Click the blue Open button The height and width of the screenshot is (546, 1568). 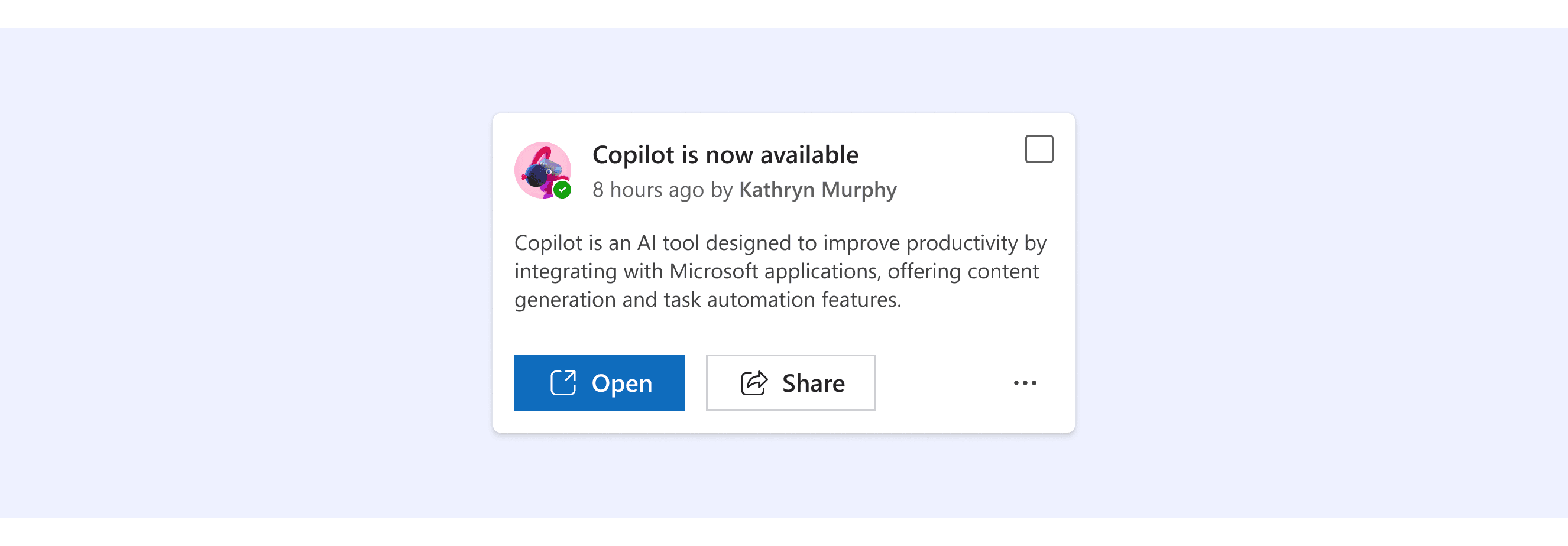[599, 383]
